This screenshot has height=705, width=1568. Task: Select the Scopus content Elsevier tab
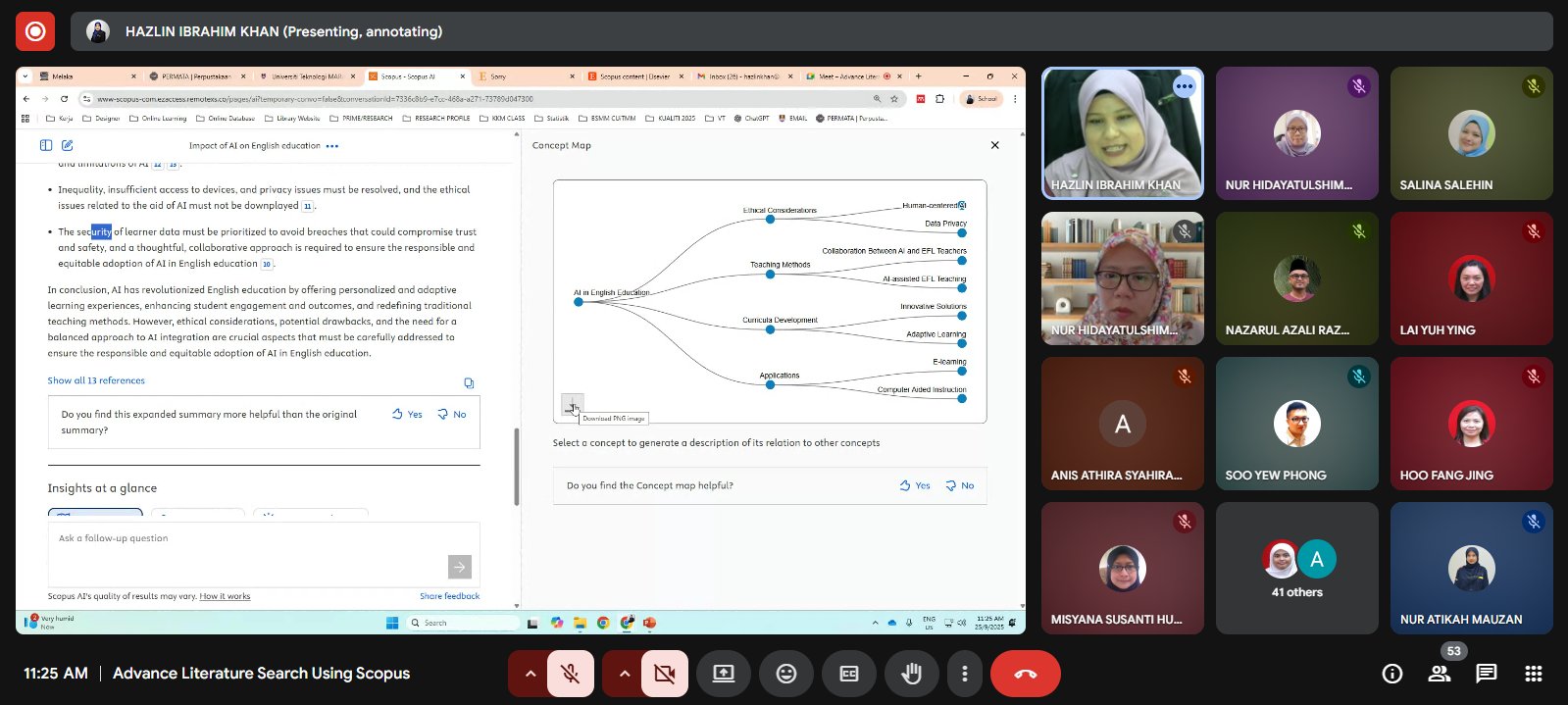coord(634,76)
